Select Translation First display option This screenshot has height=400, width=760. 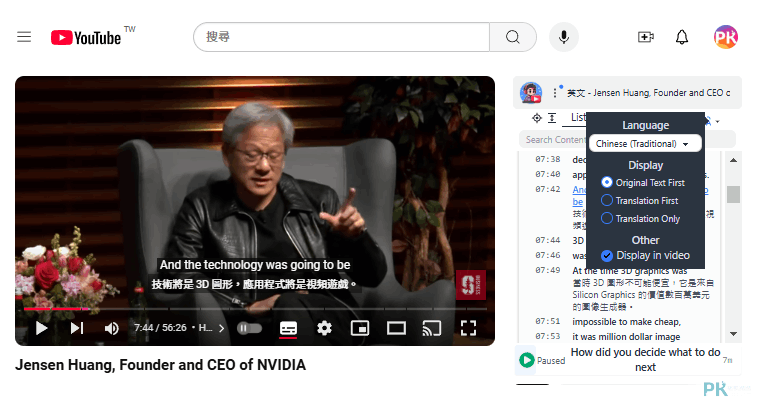(639, 201)
